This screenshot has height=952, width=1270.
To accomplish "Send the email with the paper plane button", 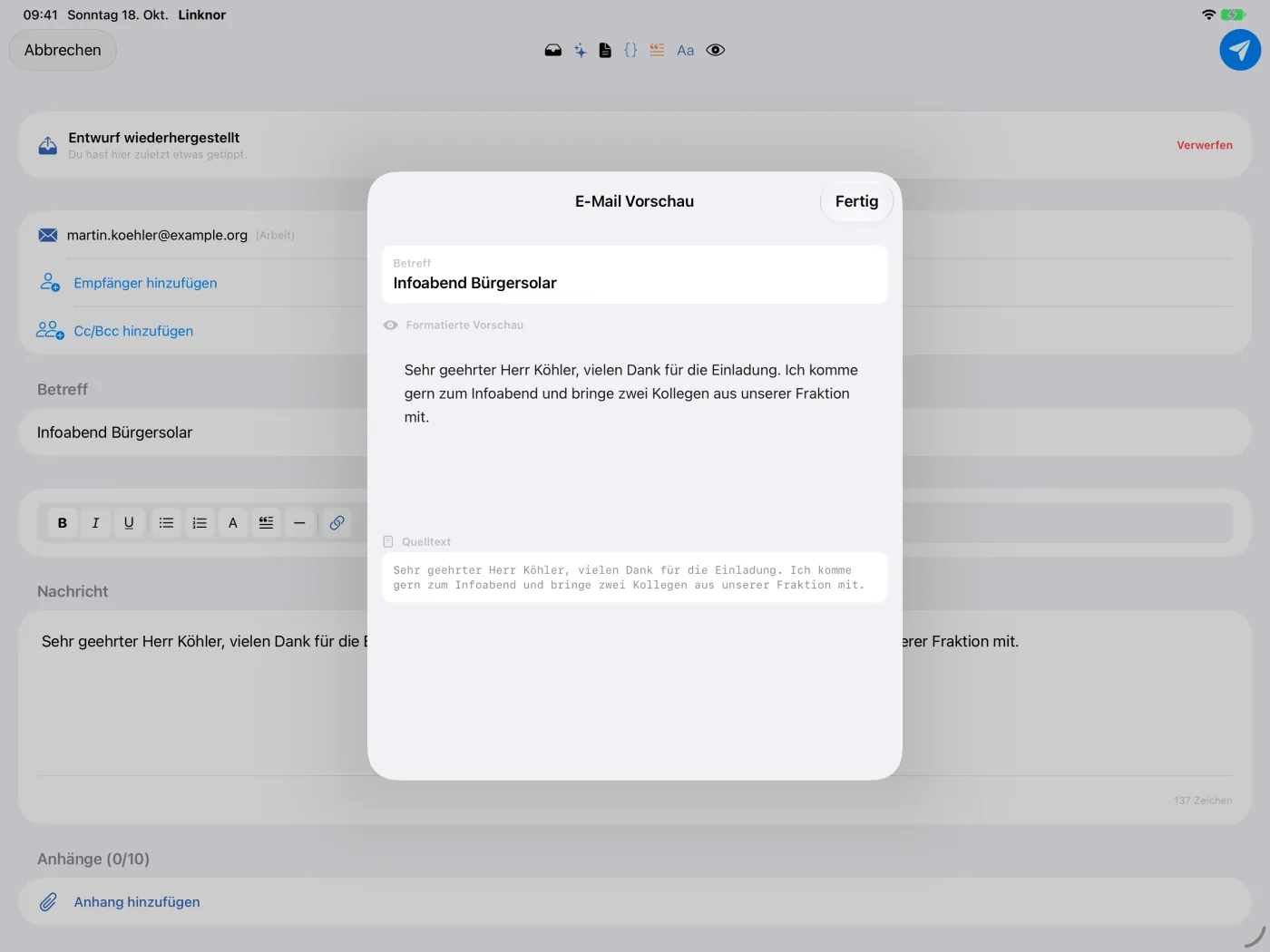I will point(1240,50).
